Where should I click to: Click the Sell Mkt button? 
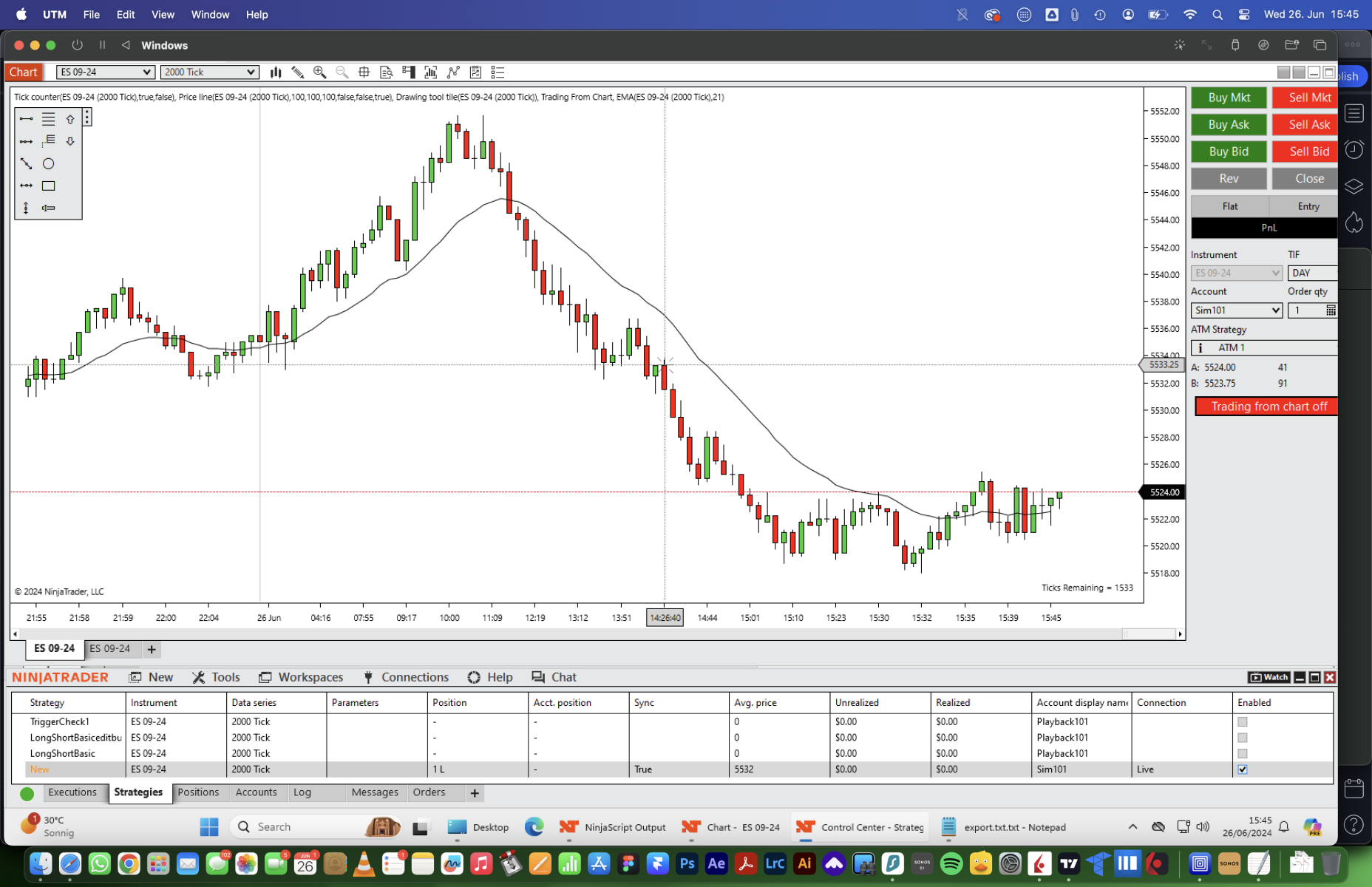coord(1305,98)
